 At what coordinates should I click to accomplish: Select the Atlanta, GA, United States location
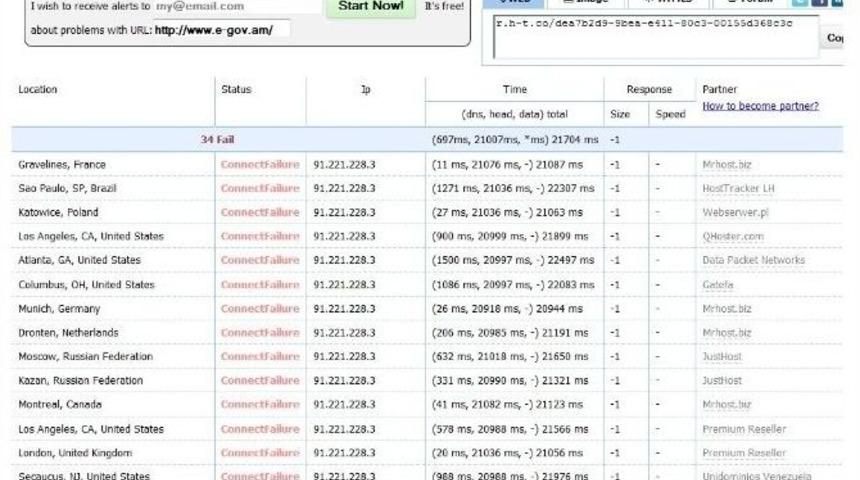pyautogui.click(x=80, y=261)
